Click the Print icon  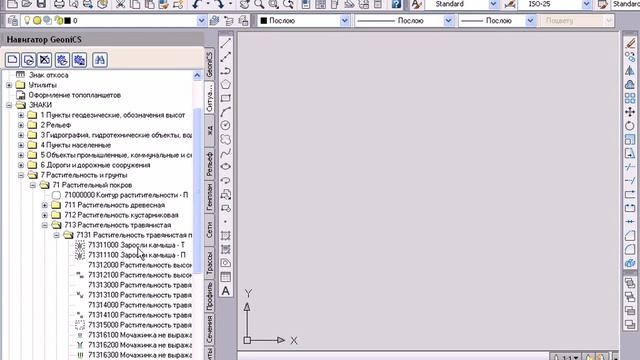(59, 4)
